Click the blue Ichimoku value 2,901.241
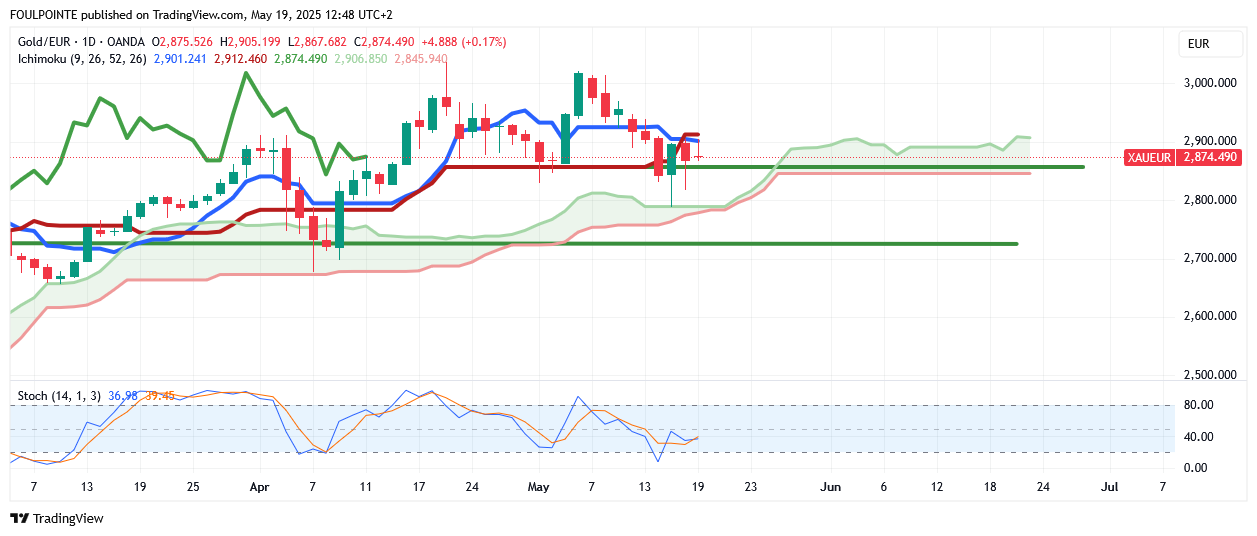The height and width of the screenshot is (536, 1257). pos(181,59)
